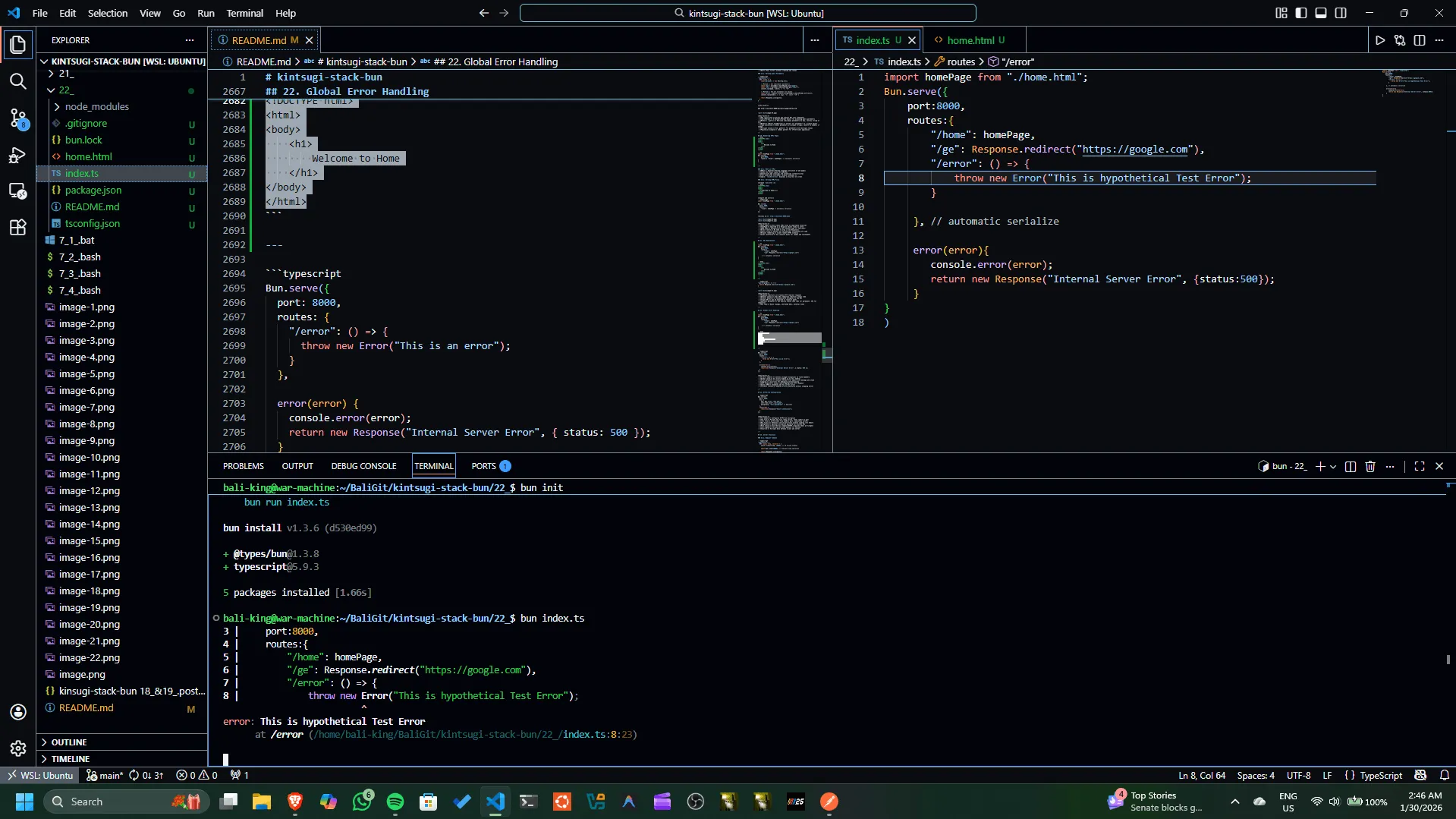This screenshot has width=1456, height=819.
Task: Click the Run file play icon
Action: point(1379,40)
